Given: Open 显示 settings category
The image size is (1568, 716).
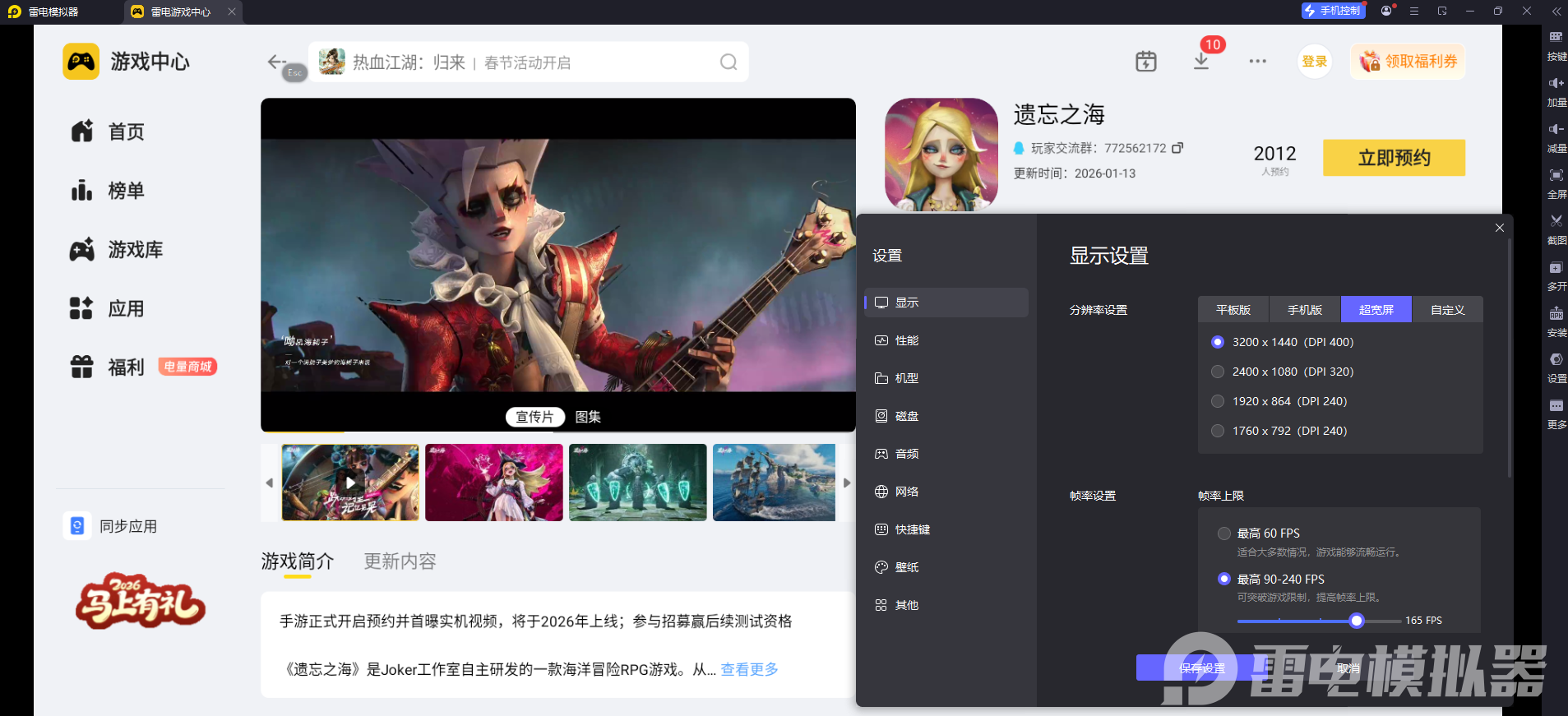Looking at the screenshot, I should coord(946,303).
